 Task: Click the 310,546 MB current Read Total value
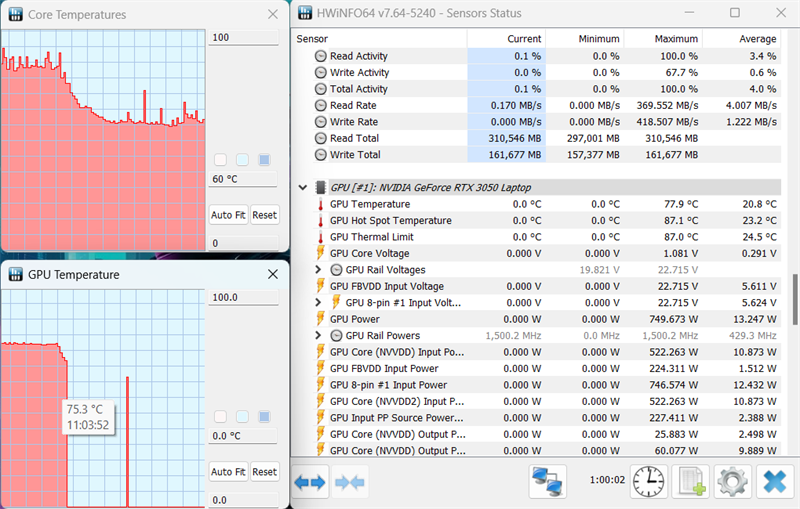click(515, 138)
